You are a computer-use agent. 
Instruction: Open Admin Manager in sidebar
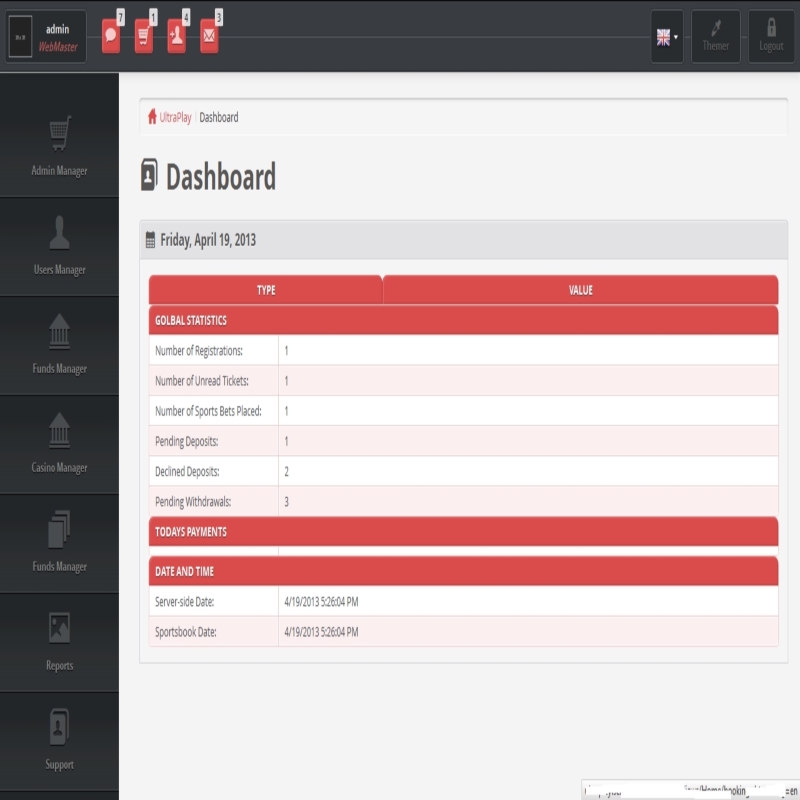[x=59, y=147]
